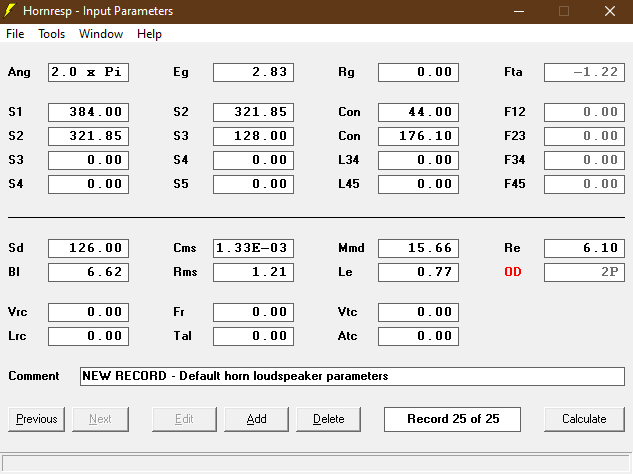Click the F23 field
Viewport: 633px width, 474px height.
[585, 136]
